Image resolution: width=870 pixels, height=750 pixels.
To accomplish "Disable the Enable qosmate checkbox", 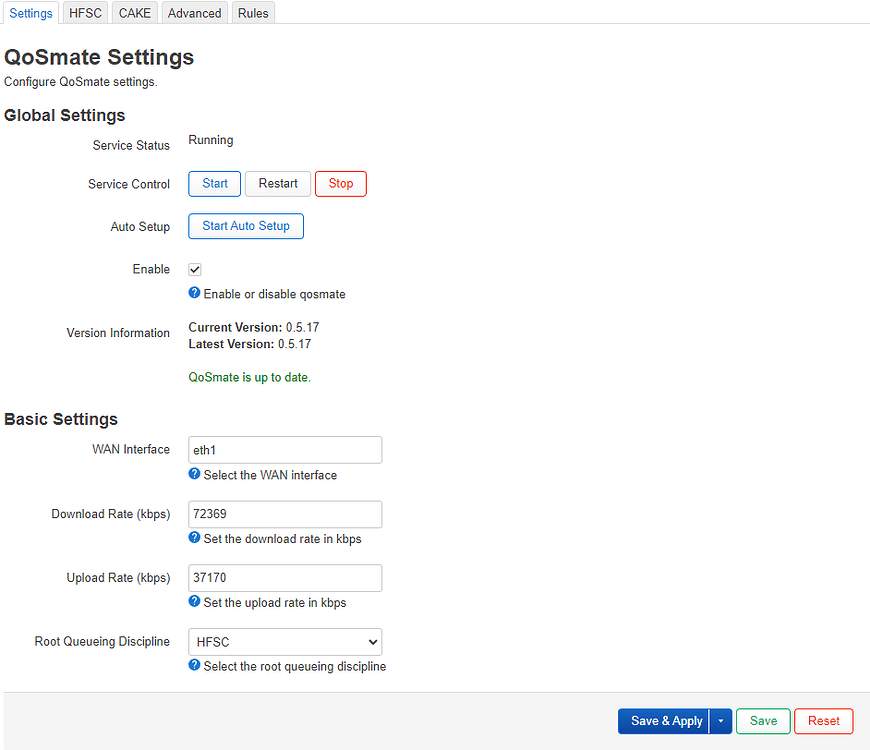I will pos(194,269).
